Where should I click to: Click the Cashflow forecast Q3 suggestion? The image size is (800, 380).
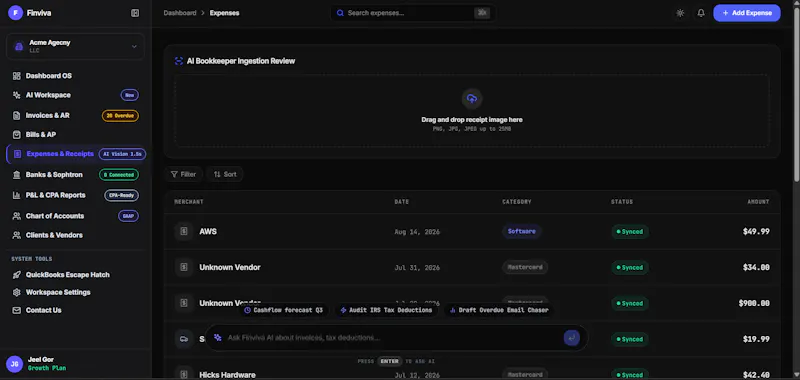click(x=284, y=310)
